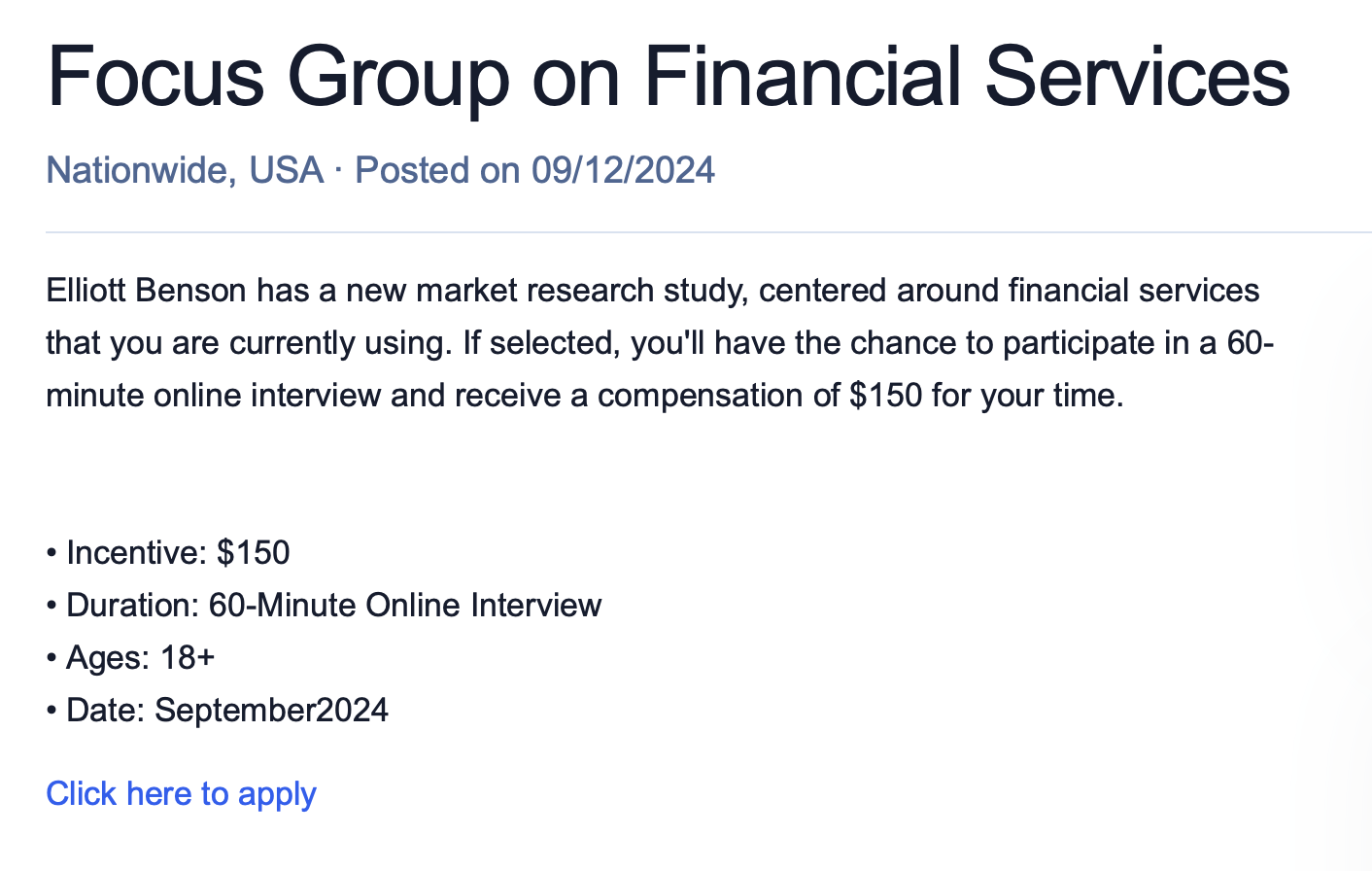Image resolution: width=1372 pixels, height=871 pixels.
Task: Click the horizontal divider under the subtitle
Action: (709, 232)
